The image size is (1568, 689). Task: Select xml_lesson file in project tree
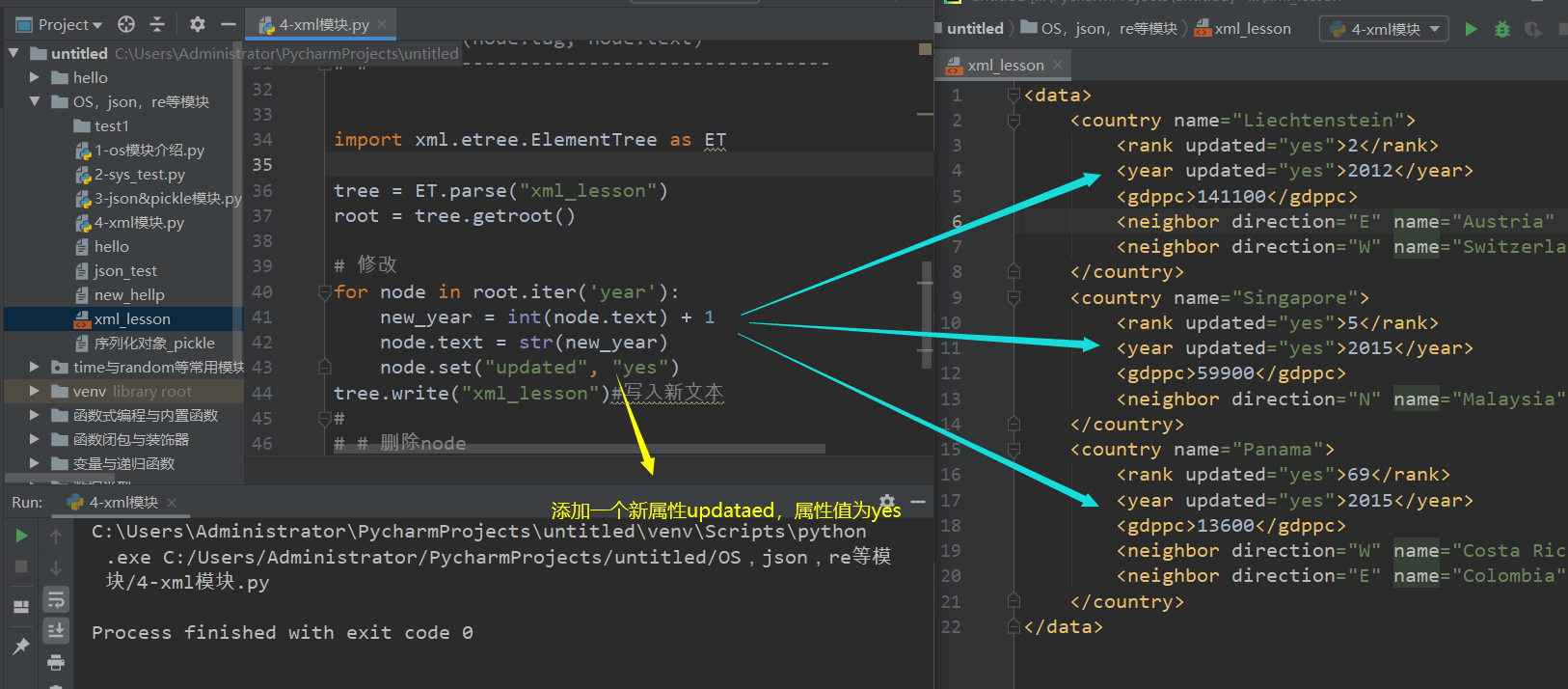[x=122, y=318]
